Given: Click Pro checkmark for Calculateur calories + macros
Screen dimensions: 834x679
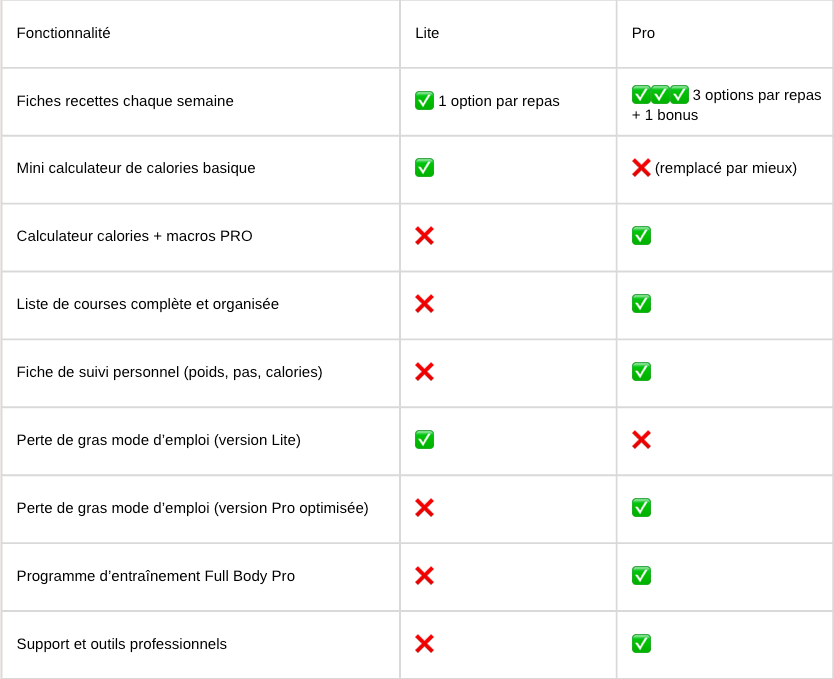Looking at the screenshot, I should (x=641, y=236).
